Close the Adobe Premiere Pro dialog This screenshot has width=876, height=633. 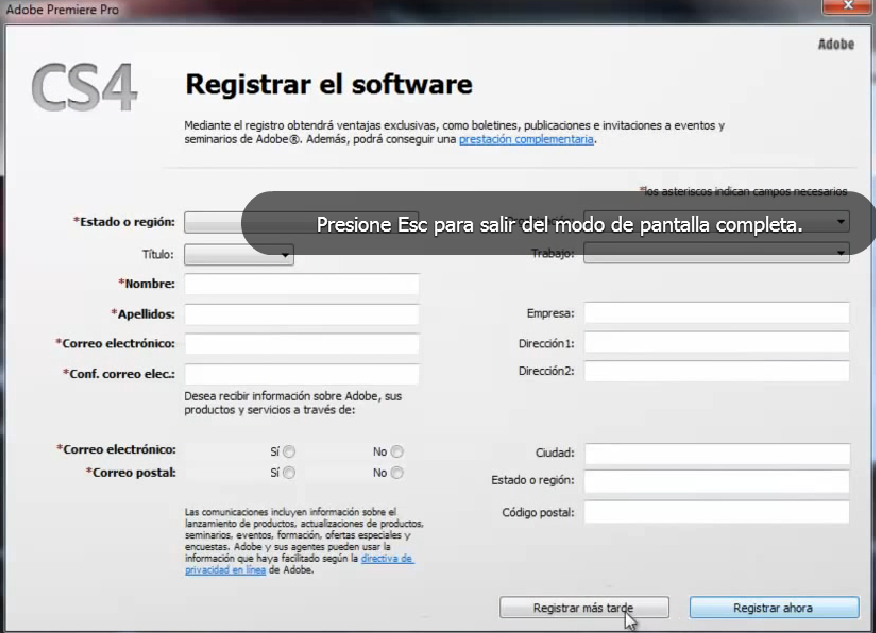point(848,6)
